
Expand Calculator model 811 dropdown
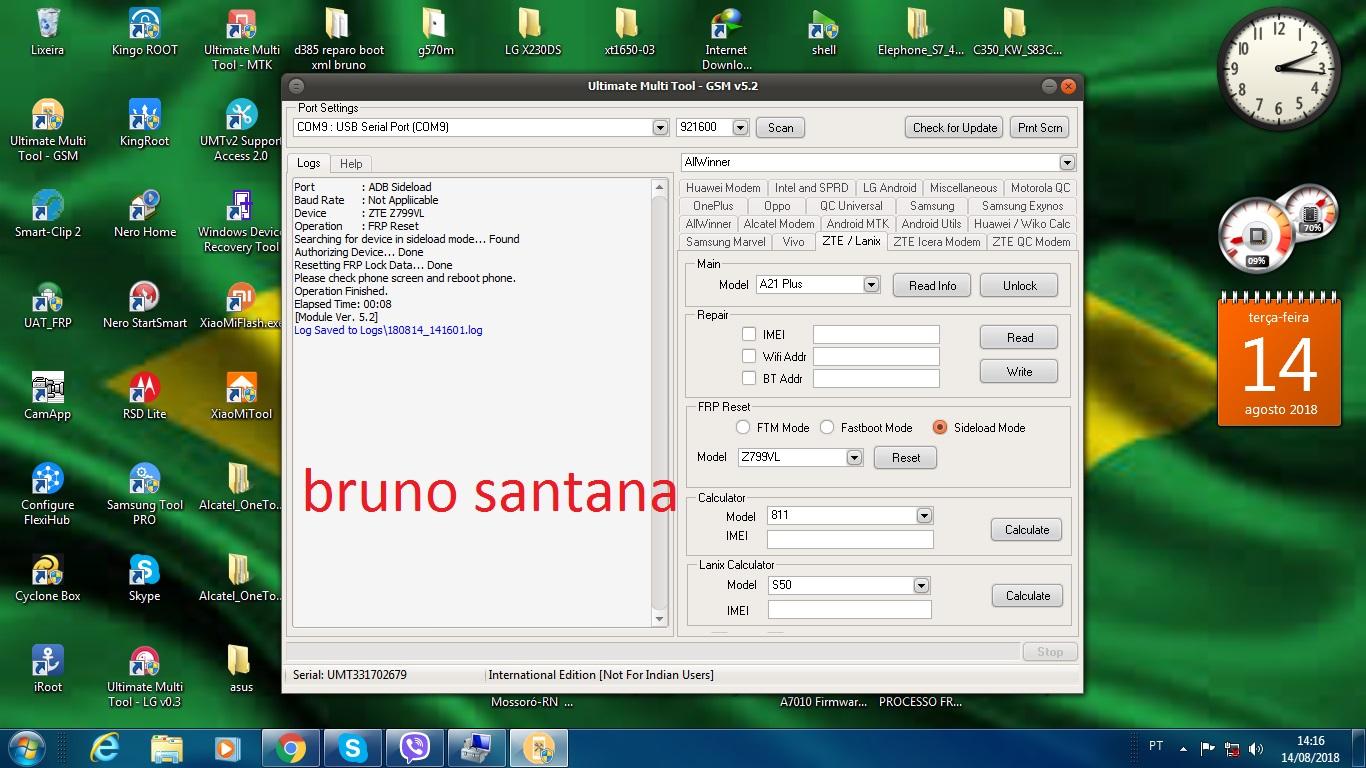(x=924, y=516)
